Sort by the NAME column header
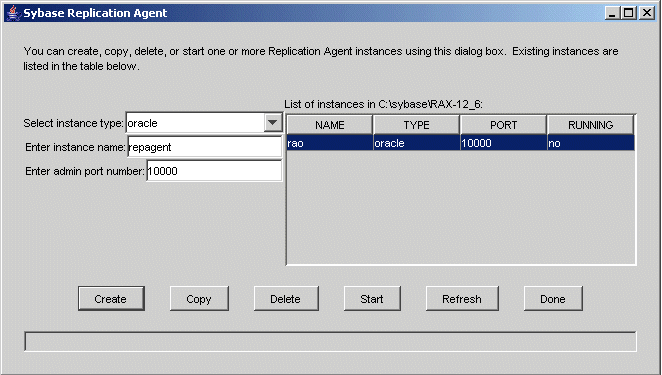This screenshot has height=375, width=662. point(330,125)
